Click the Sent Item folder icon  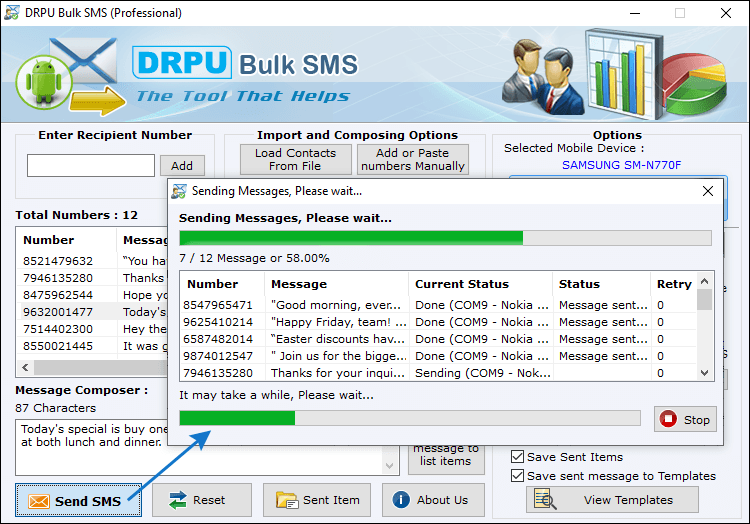287,500
